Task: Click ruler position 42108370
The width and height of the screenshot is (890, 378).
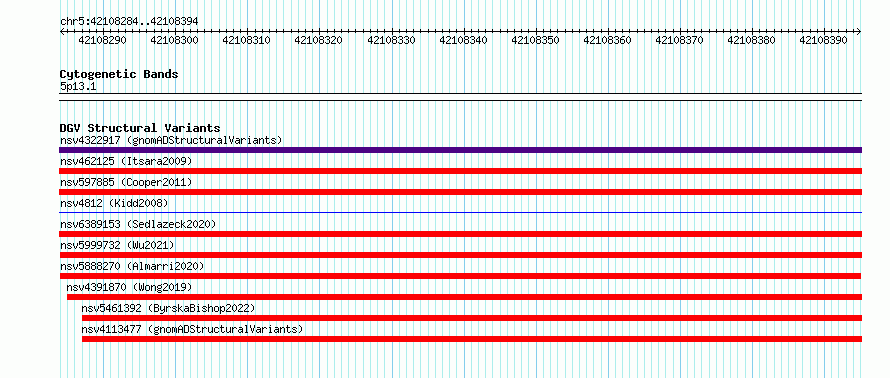Action: point(679,40)
